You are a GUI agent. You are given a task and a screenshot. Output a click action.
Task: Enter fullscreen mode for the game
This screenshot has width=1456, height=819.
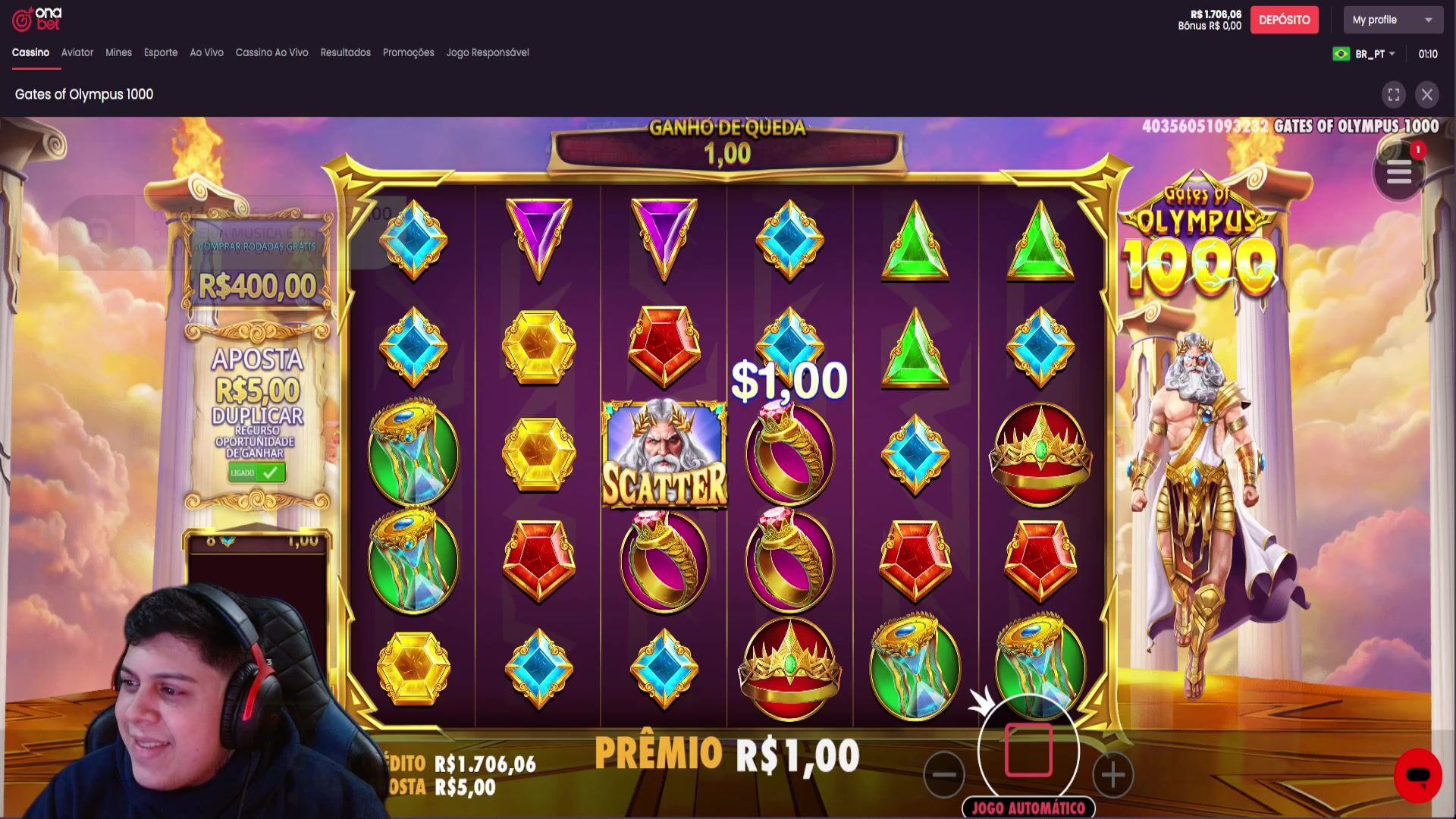1393,95
